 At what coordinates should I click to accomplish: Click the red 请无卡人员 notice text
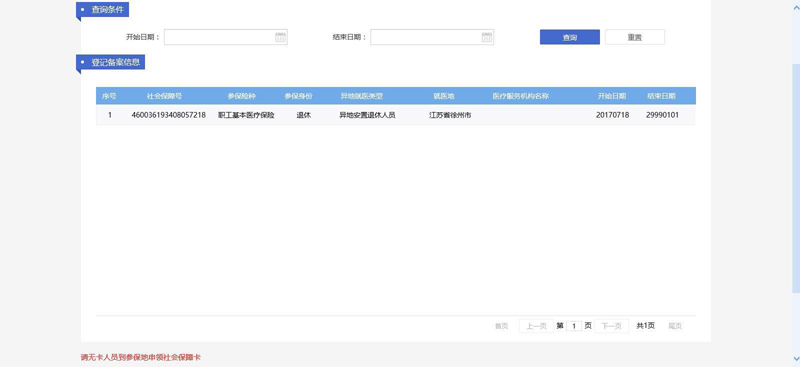pos(140,358)
